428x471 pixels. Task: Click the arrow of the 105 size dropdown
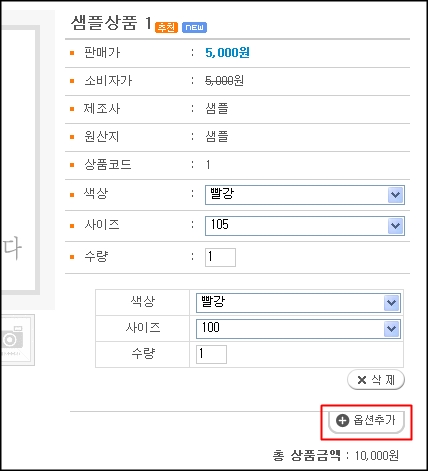(x=396, y=226)
